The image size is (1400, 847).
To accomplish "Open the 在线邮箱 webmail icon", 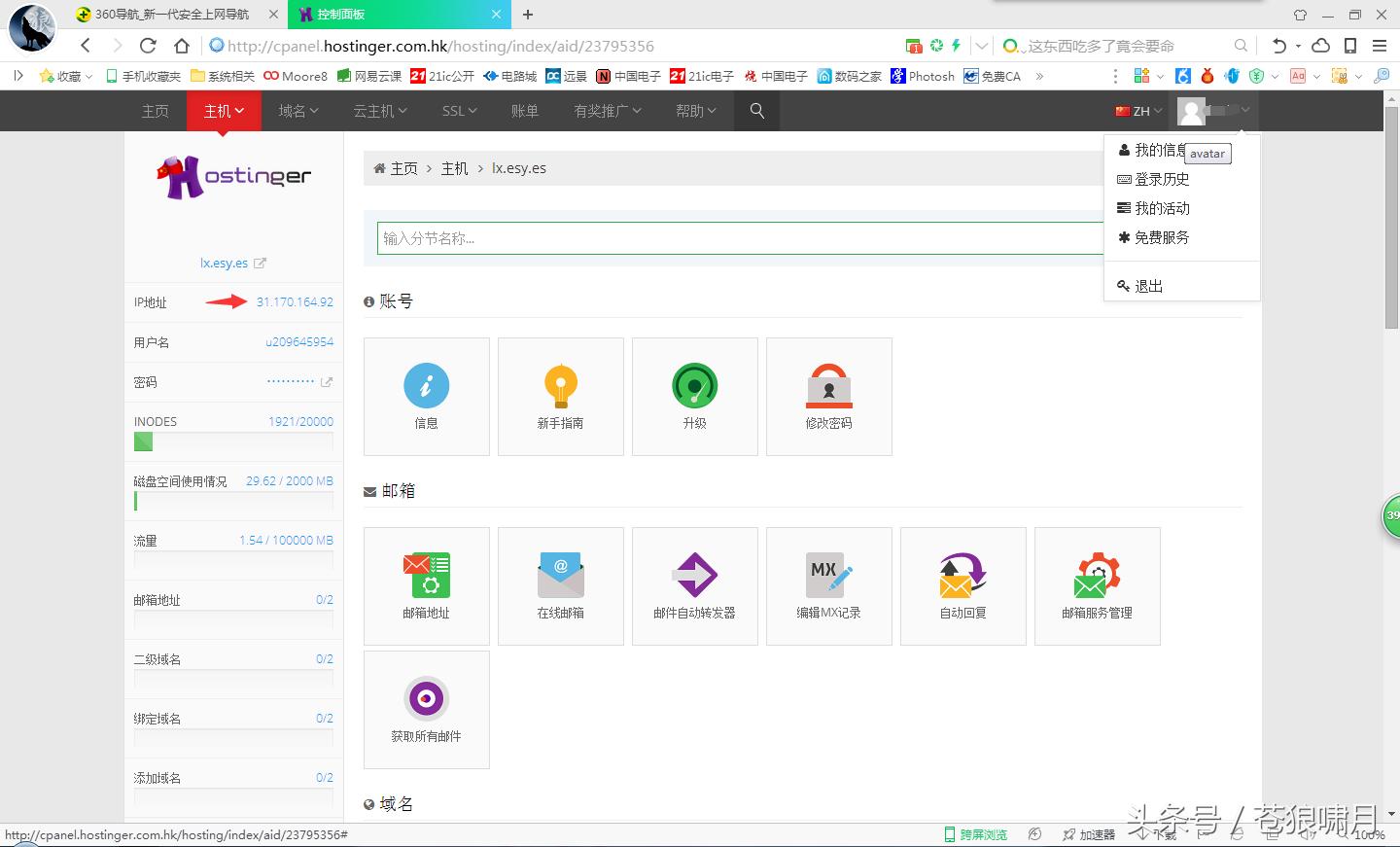I will 560,576.
